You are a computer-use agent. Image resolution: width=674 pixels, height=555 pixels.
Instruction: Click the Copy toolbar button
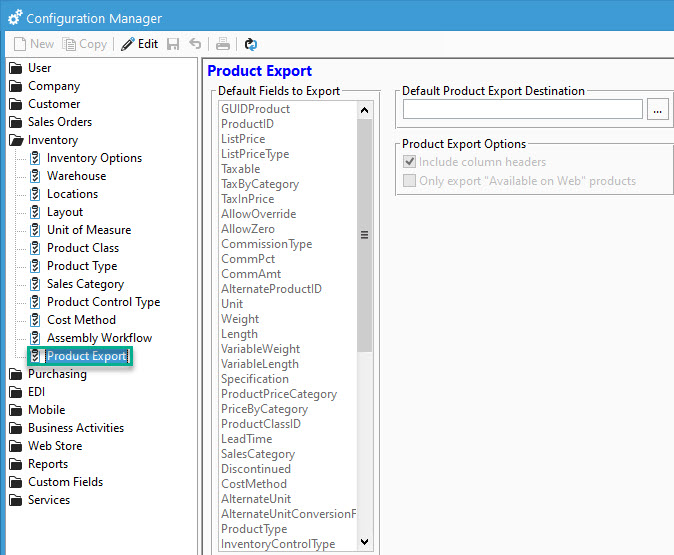(x=85, y=44)
